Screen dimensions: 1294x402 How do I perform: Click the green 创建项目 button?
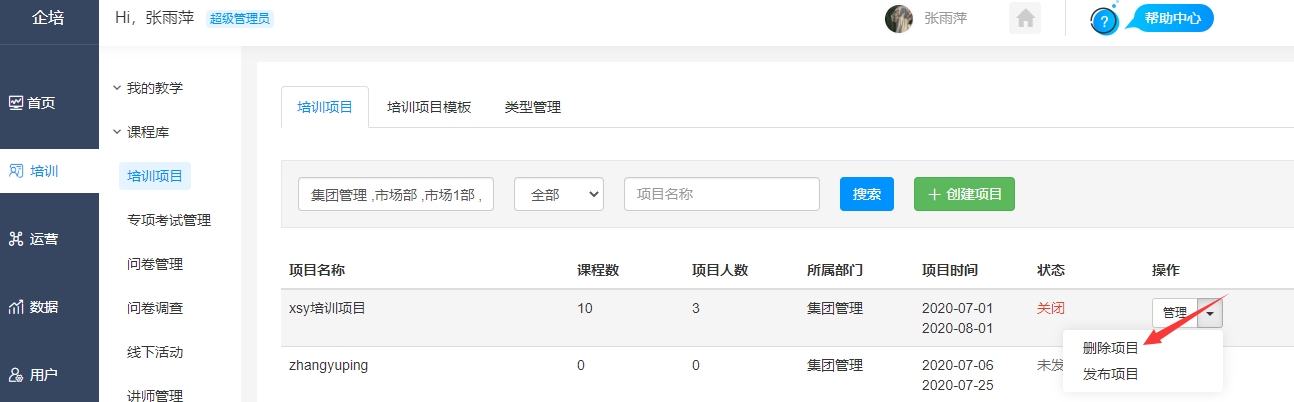(964, 195)
